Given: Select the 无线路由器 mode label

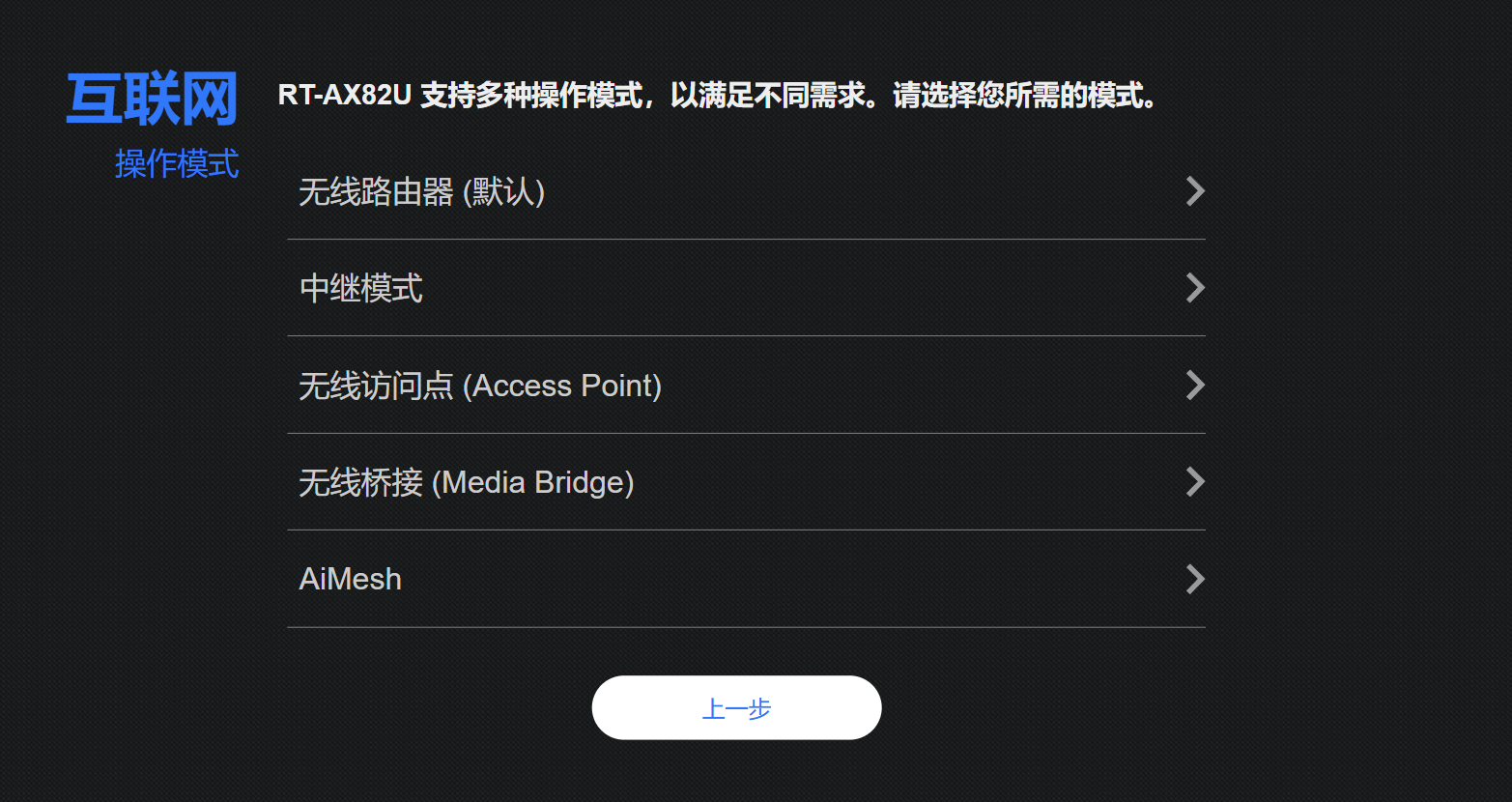Looking at the screenshot, I should tap(376, 192).
